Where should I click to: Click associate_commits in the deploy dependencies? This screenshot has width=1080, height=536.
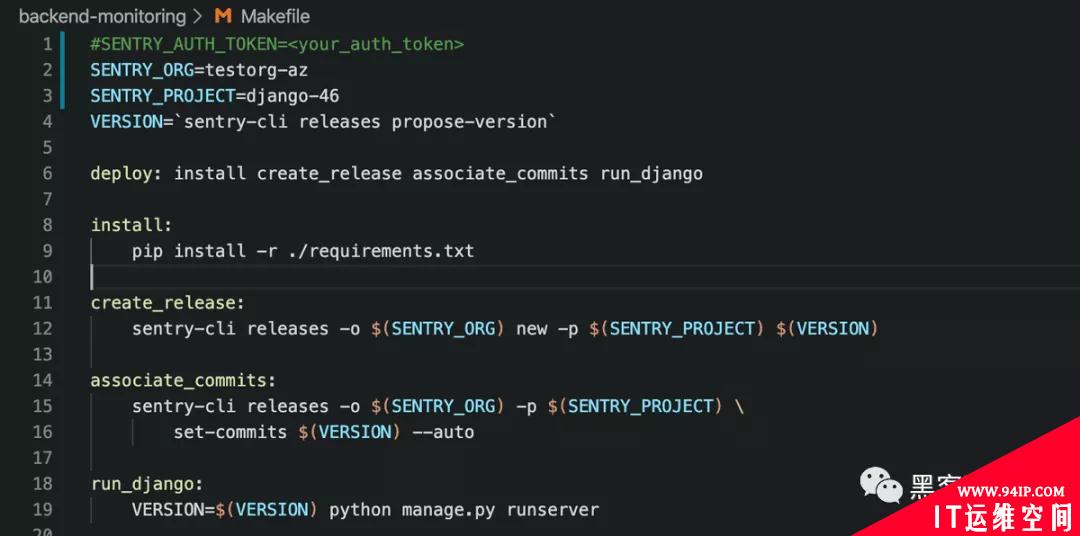tap(500, 173)
